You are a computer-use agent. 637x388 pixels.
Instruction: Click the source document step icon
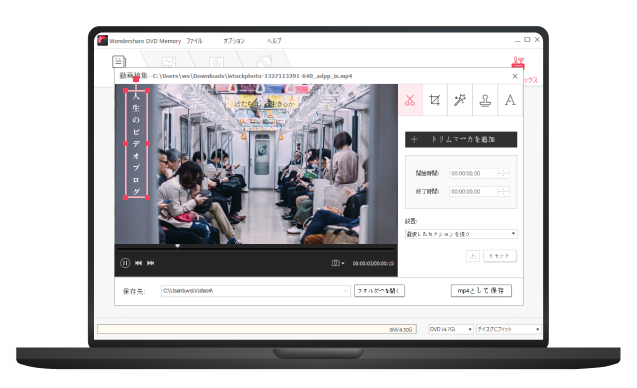pos(119,62)
